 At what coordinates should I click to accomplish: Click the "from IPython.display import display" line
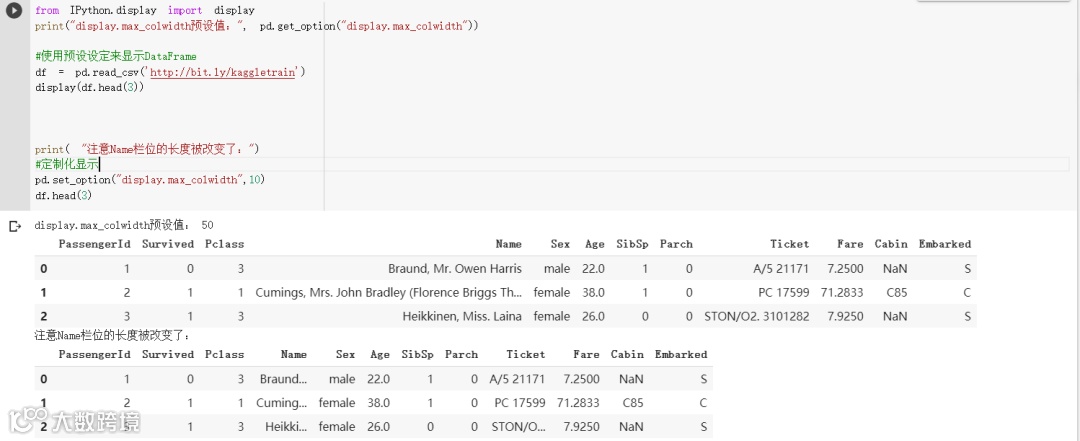[x=144, y=10]
